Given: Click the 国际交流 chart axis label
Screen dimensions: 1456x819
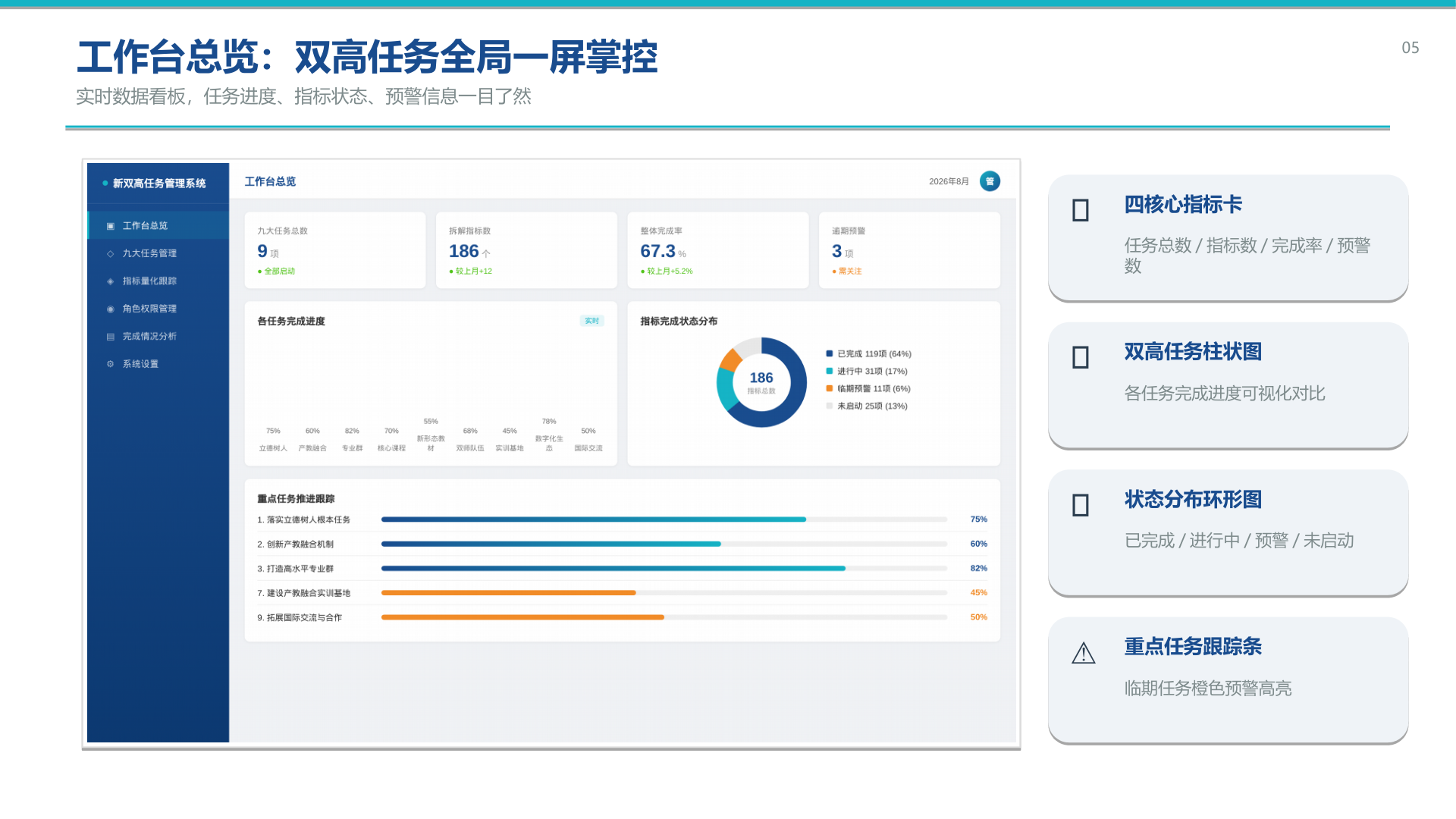Looking at the screenshot, I should [x=588, y=449].
